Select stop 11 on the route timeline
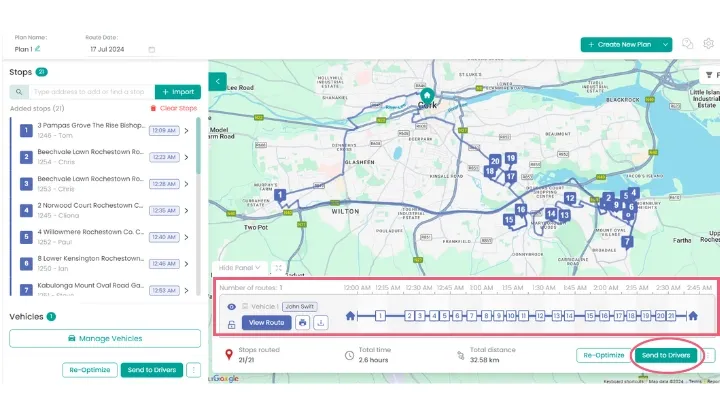This screenshot has height=405, width=720. coord(522,316)
